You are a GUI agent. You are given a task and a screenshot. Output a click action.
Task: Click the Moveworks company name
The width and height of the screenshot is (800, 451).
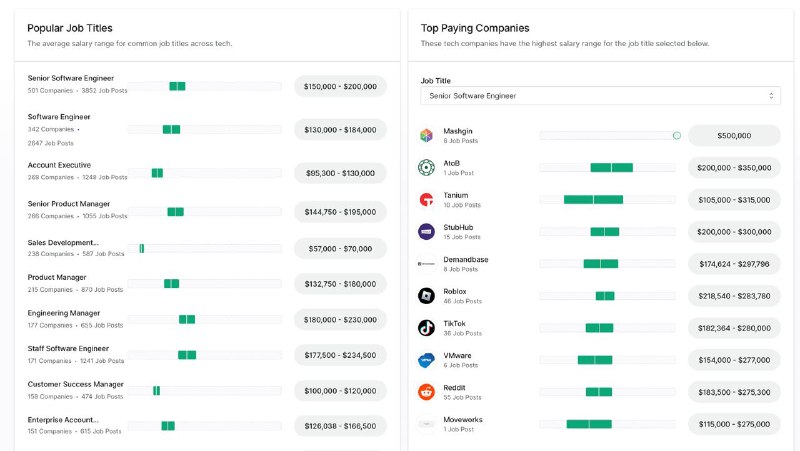464,419
